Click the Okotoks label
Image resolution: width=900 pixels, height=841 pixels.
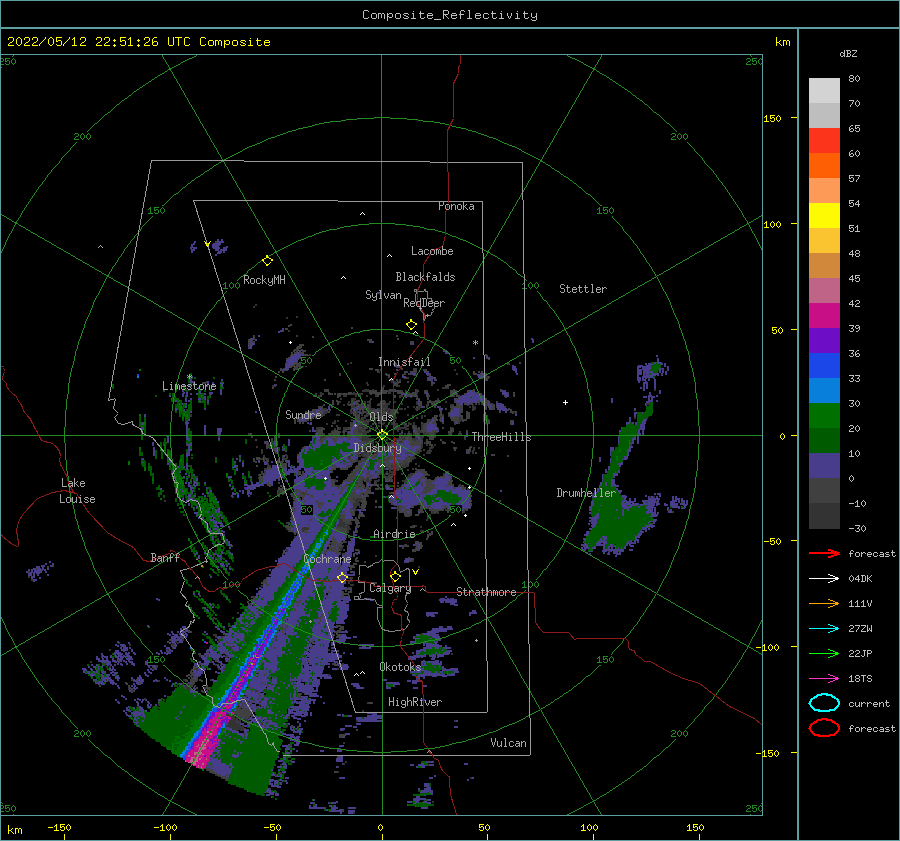click(400, 667)
